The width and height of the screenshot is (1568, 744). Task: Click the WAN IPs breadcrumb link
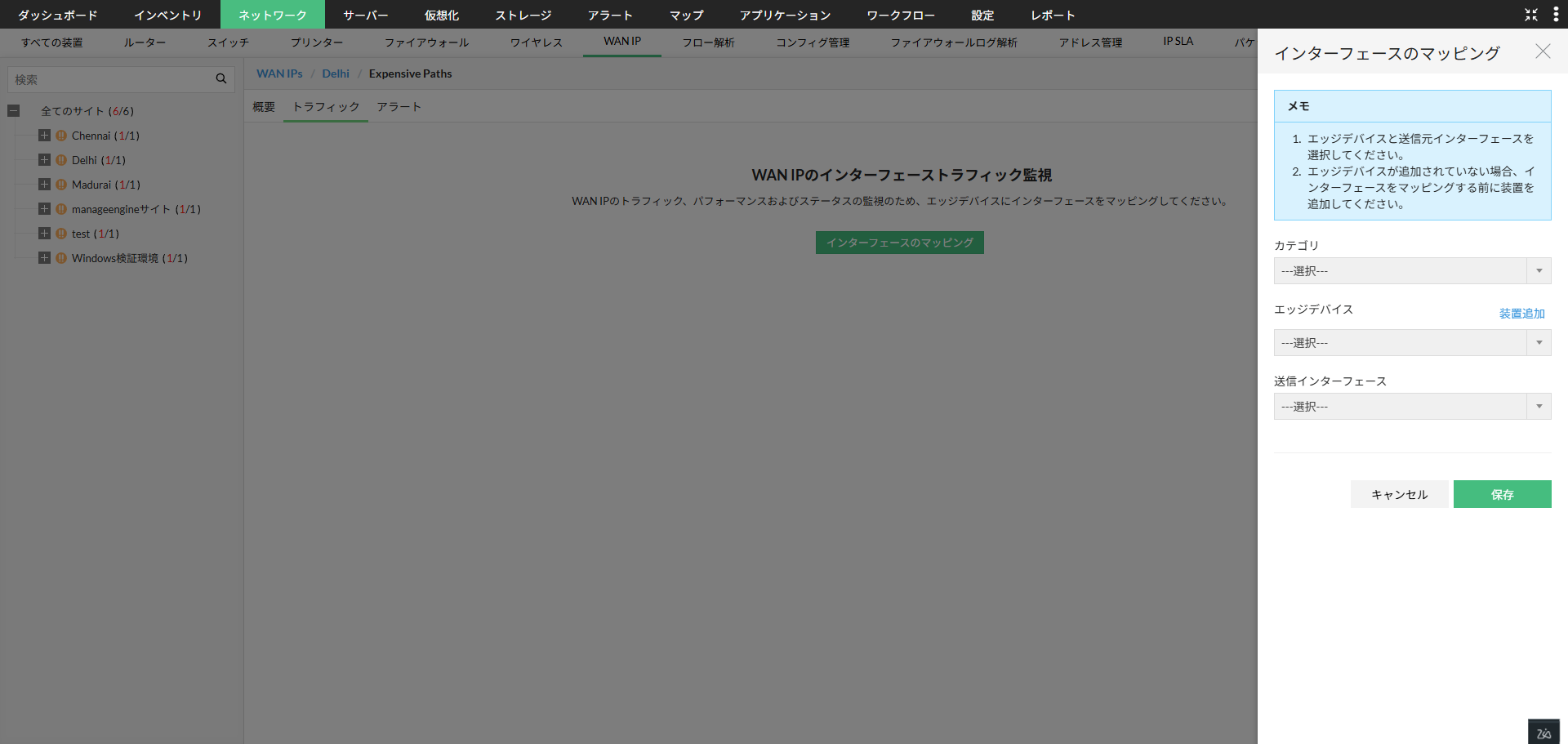[279, 74]
